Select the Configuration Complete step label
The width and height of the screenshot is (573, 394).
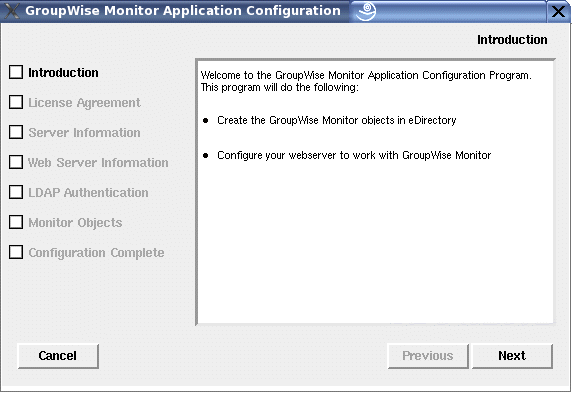96,253
